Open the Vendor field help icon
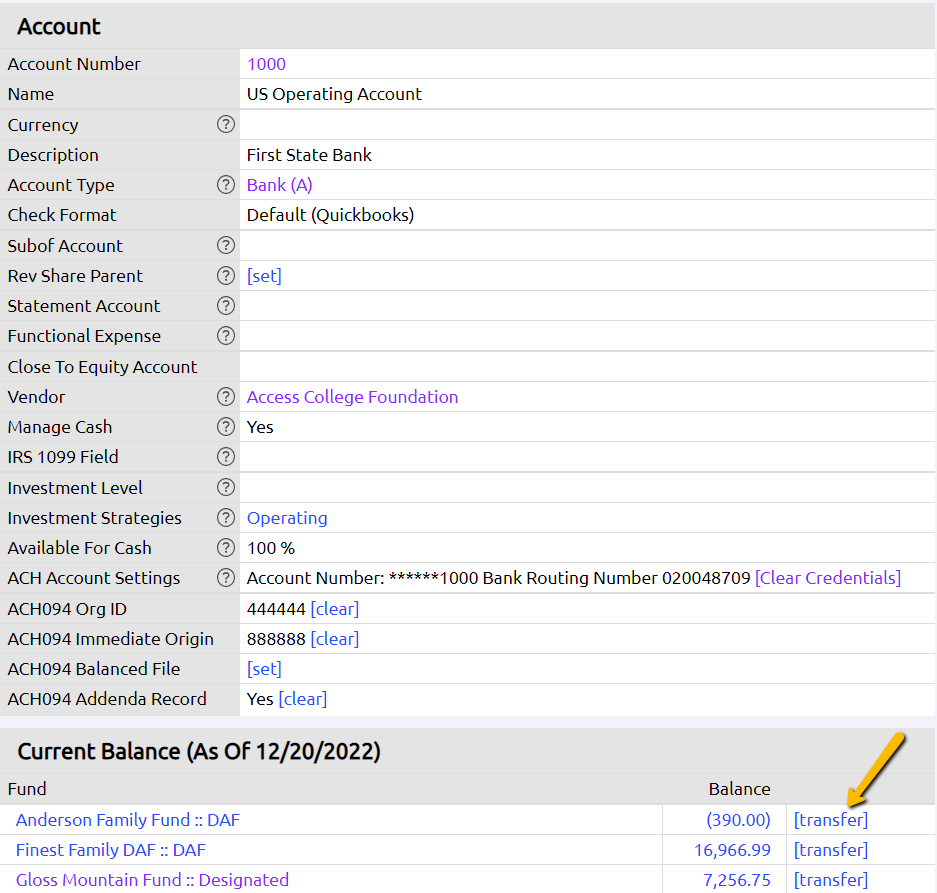Screen dimensions: 937x893 [226, 397]
